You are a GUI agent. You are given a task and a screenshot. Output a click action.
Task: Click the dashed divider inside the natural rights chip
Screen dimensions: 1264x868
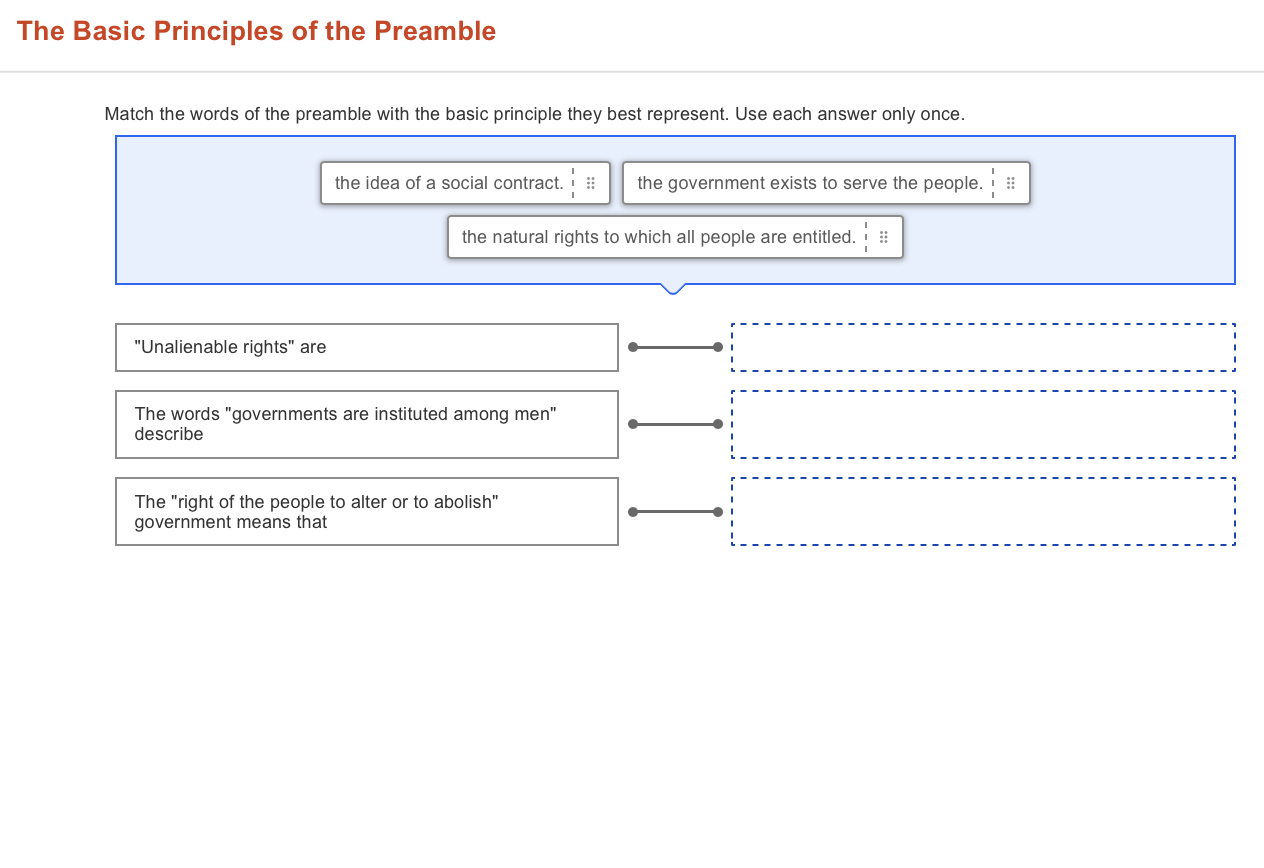pos(866,237)
